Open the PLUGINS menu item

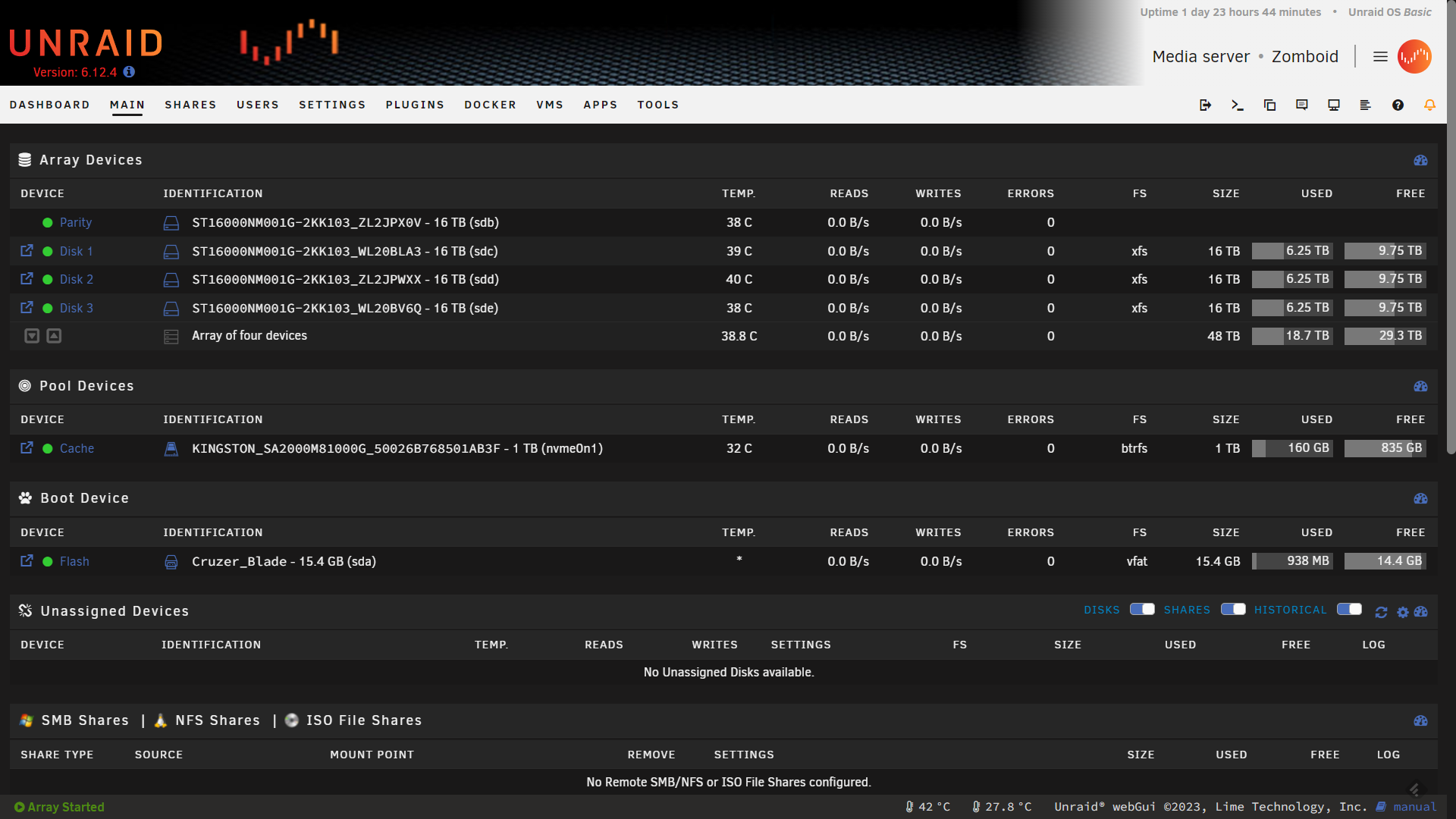pyautogui.click(x=415, y=105)
